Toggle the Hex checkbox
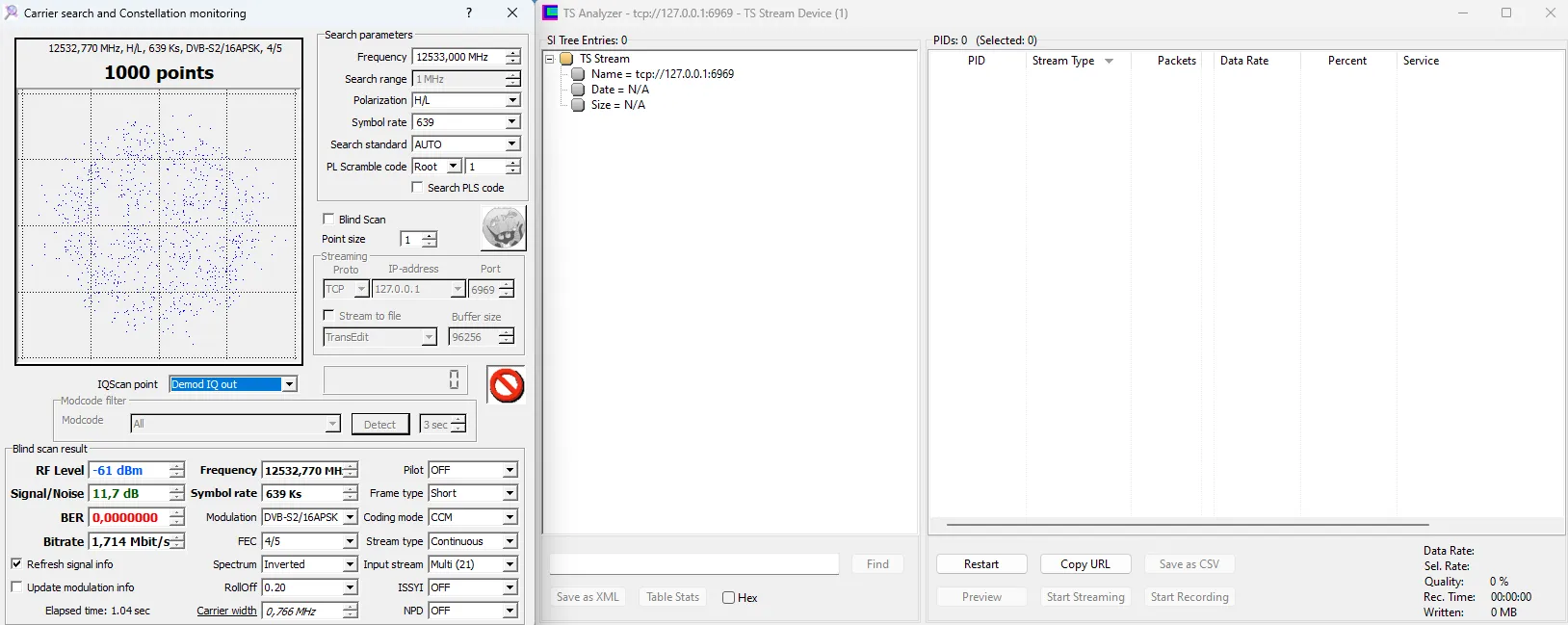 coord(728,598)
